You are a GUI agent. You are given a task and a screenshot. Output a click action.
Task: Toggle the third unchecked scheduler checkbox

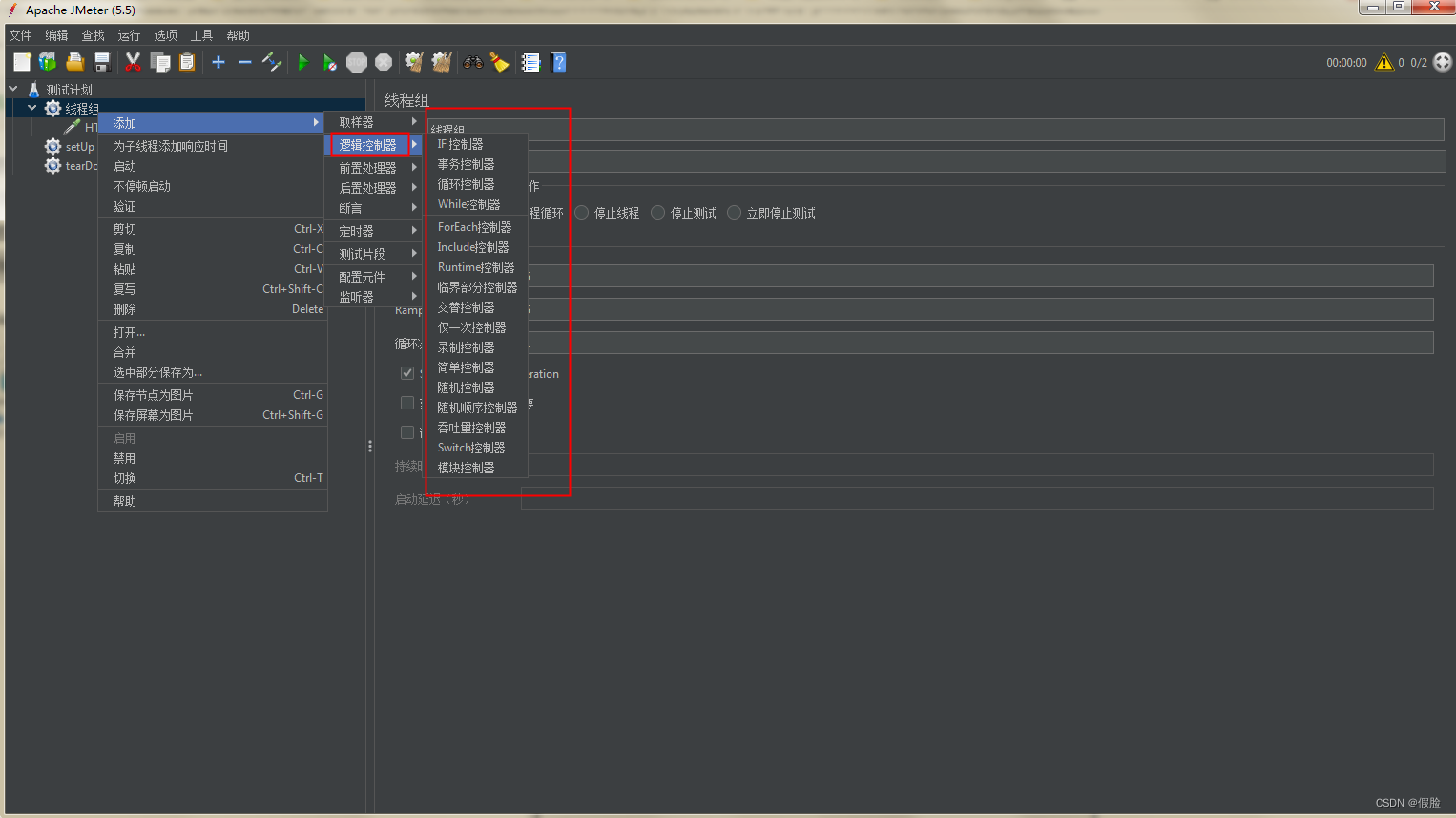[407, 432]
